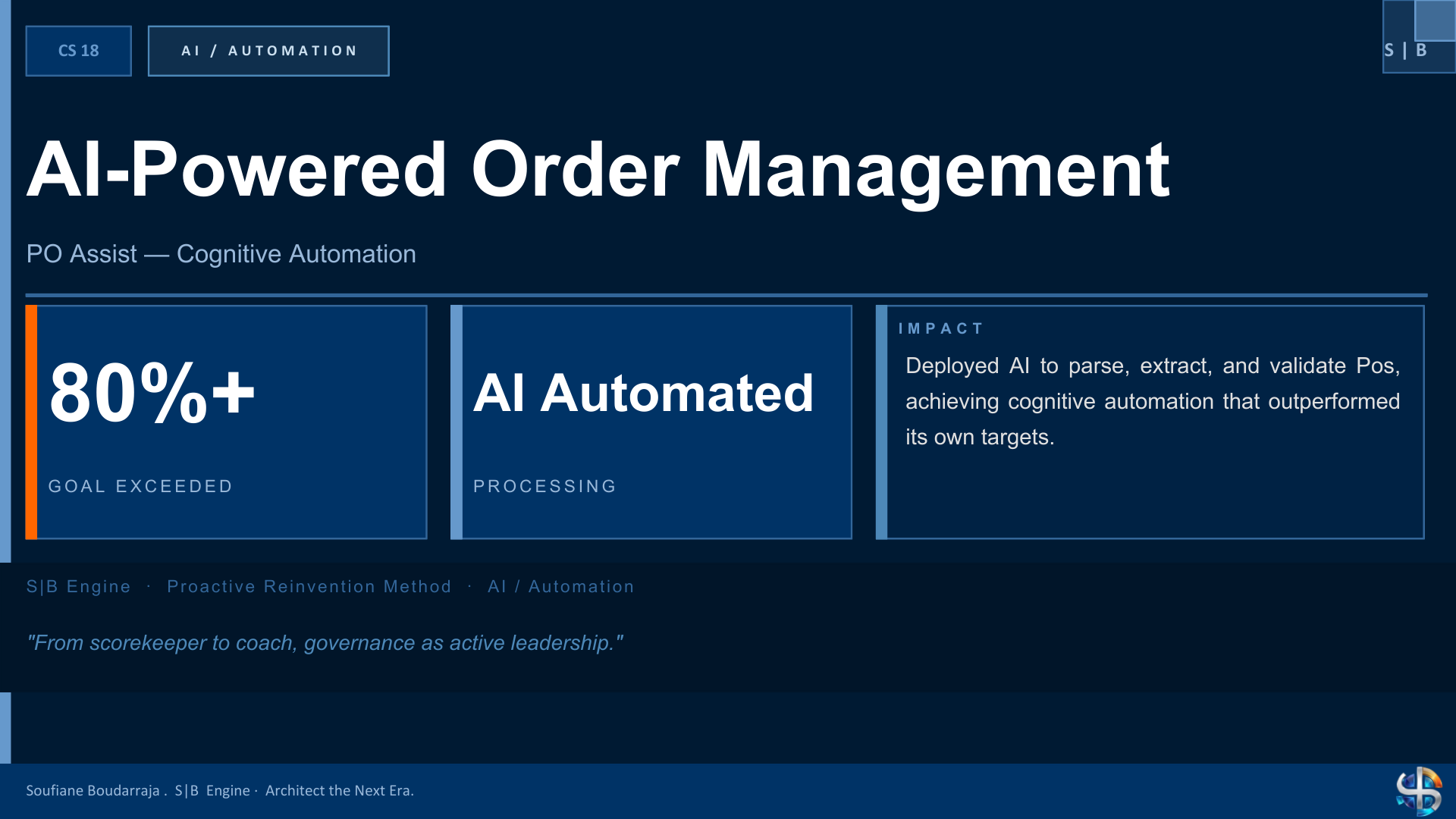Viewport: 1456px width, 819px height.
Task: Click Soufiane Boudarraja in the footer
Action: click(93, 790)
